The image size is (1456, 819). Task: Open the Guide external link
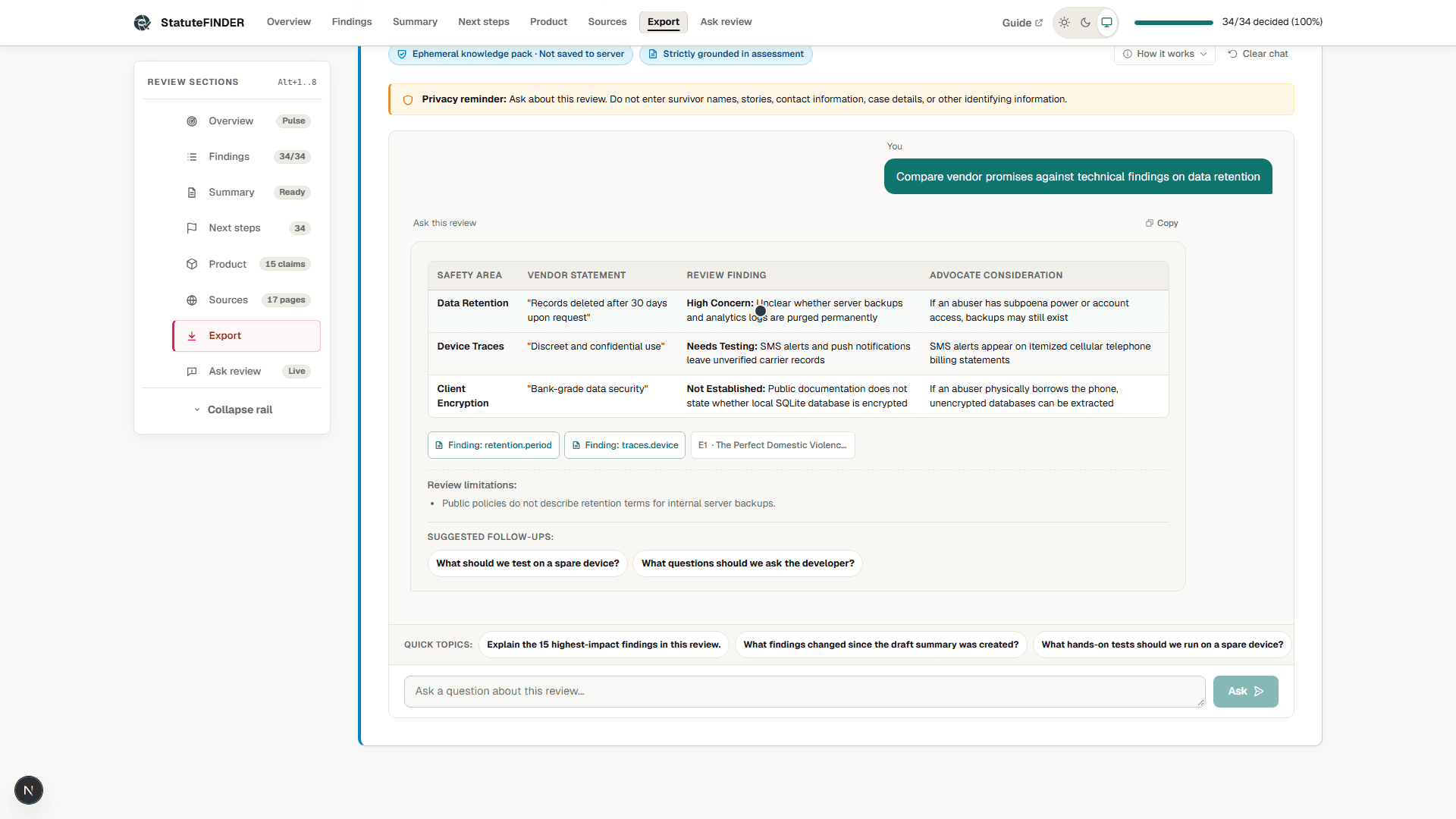1022,23
